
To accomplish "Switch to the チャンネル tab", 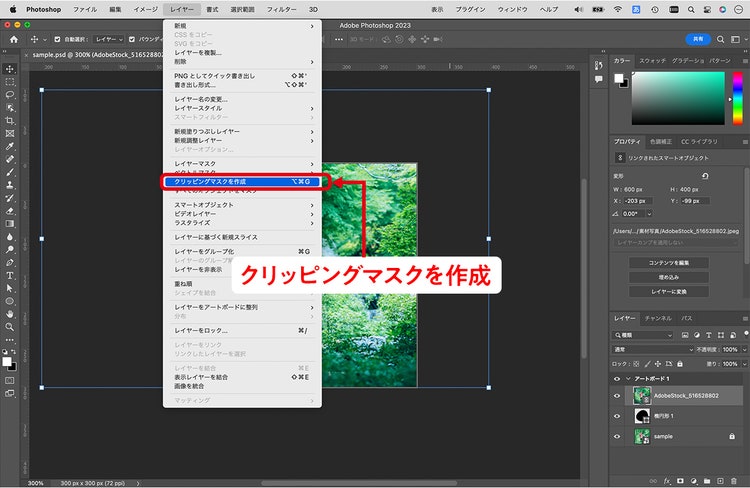I will click(x=658, y=319).
